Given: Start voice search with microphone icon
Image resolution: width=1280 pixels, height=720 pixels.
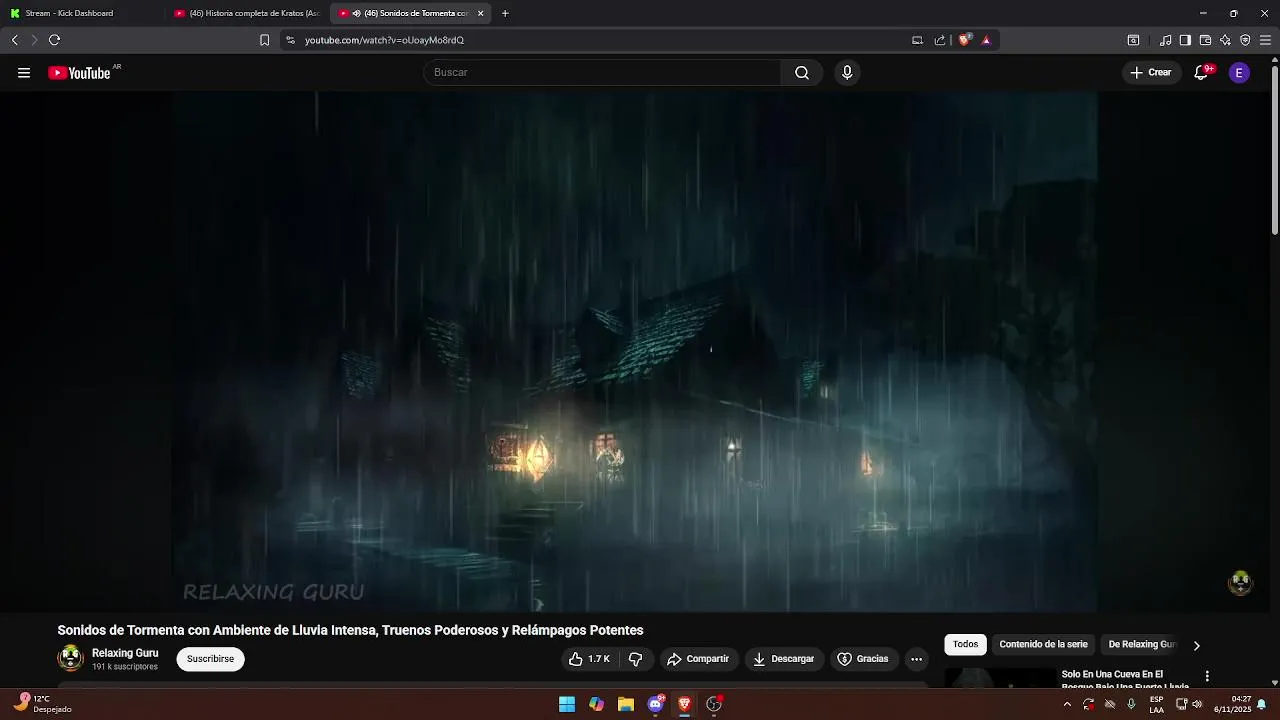Looking at the screenshot, I should pyautogui.click(x=847, y=73).
